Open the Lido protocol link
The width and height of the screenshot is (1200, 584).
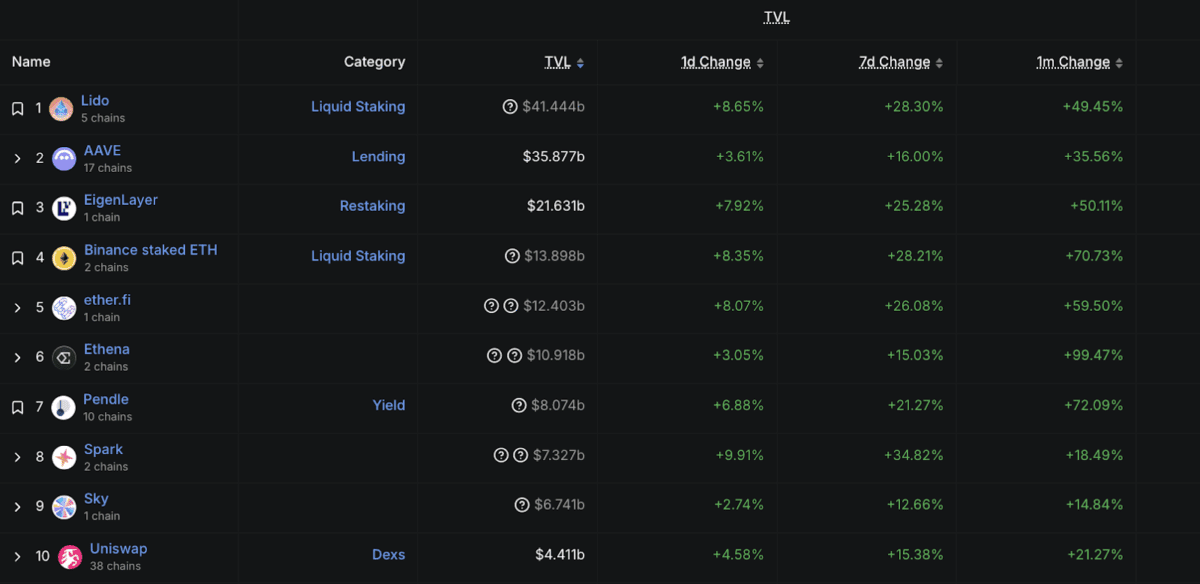tap(95, 100)
